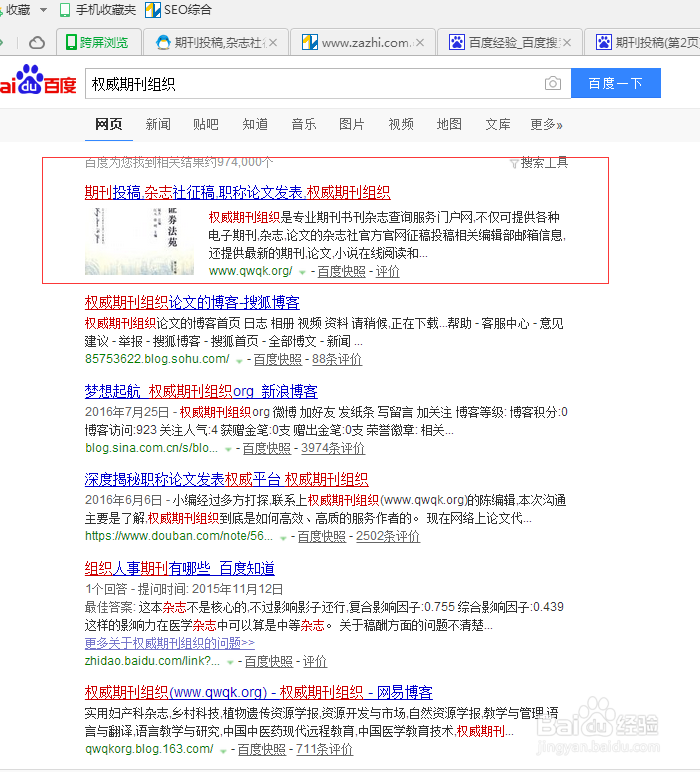The height and width of the screenshot is (772, 700).
Task: Expand the 收藏 dropdown arrow
Action: tap(43, 10)
